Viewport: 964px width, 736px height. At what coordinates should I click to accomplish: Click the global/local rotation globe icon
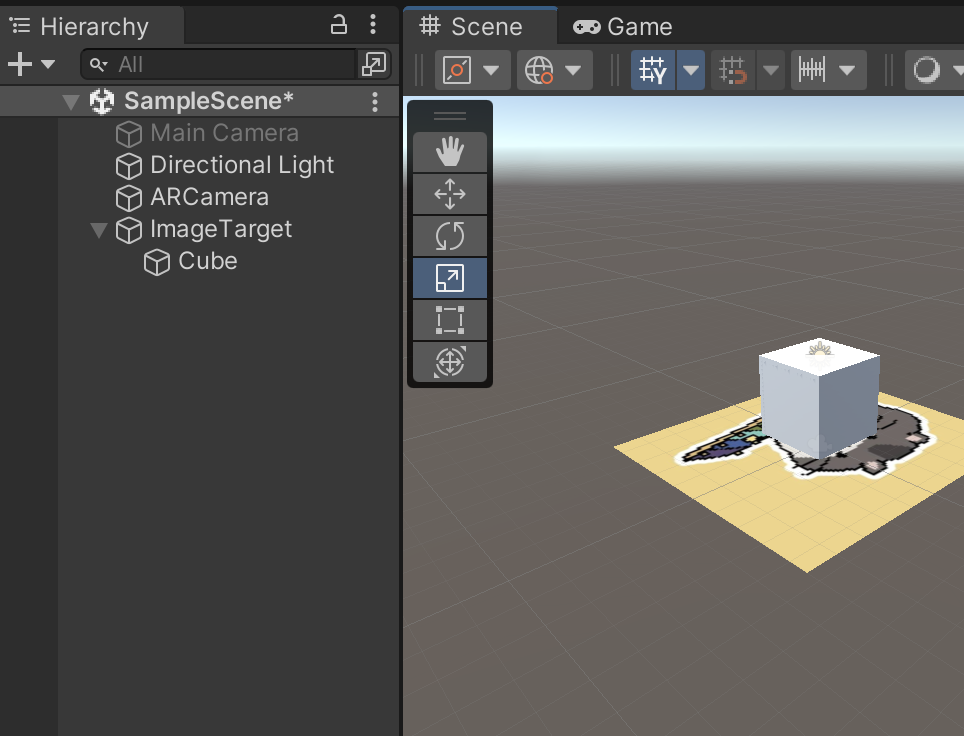point(539,70)
